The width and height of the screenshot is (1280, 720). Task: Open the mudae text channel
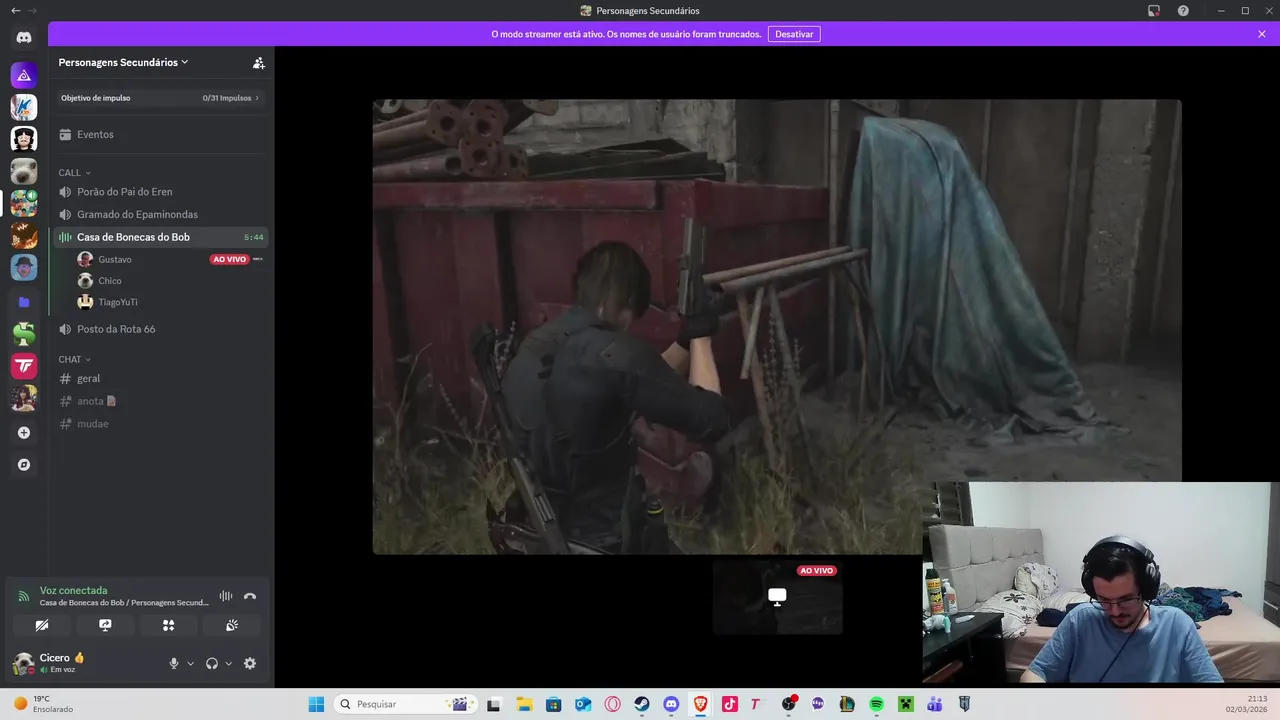pyautogui.click(x=160, y=424)
